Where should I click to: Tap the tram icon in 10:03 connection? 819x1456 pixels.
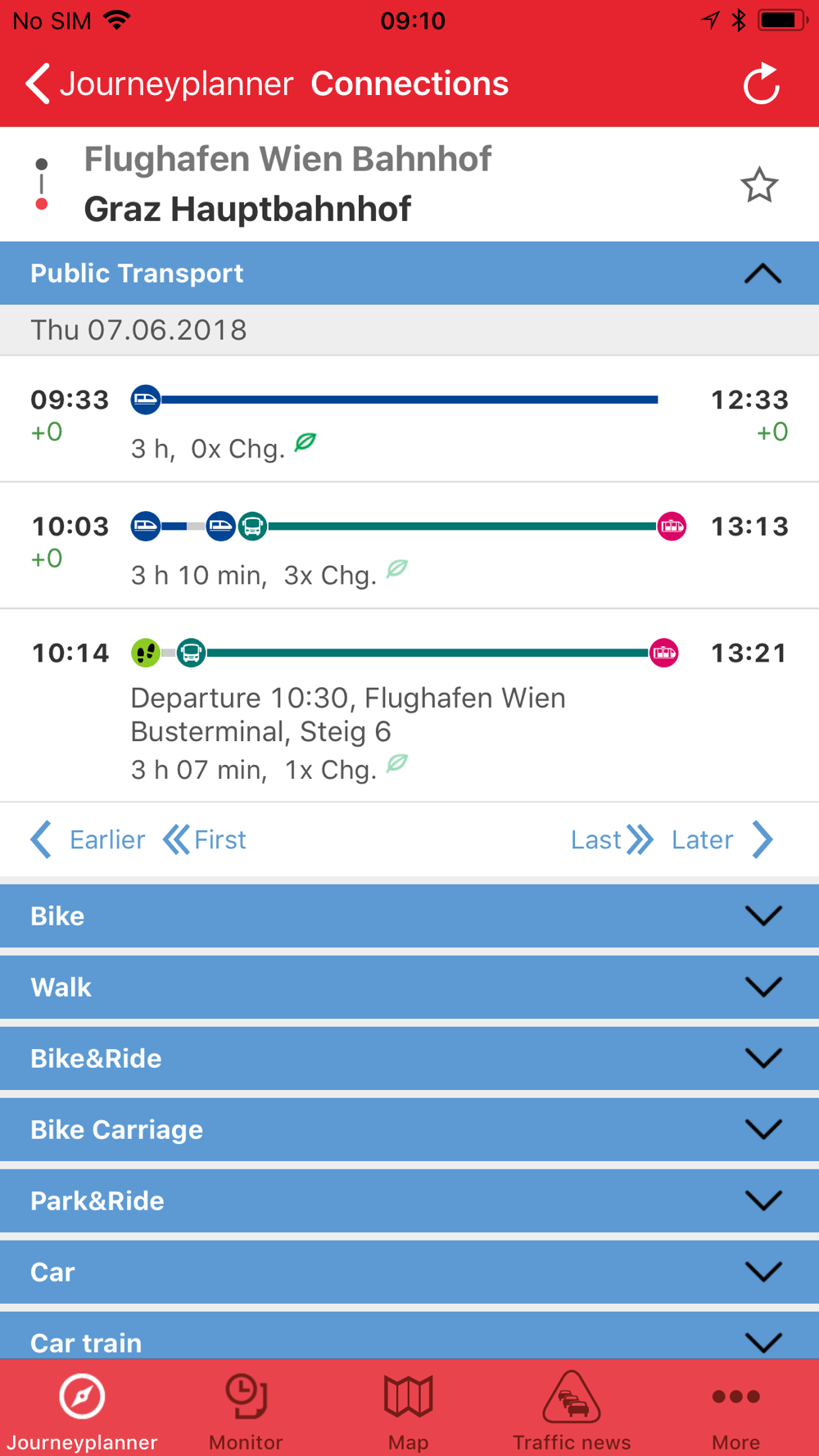pos(672,527)
